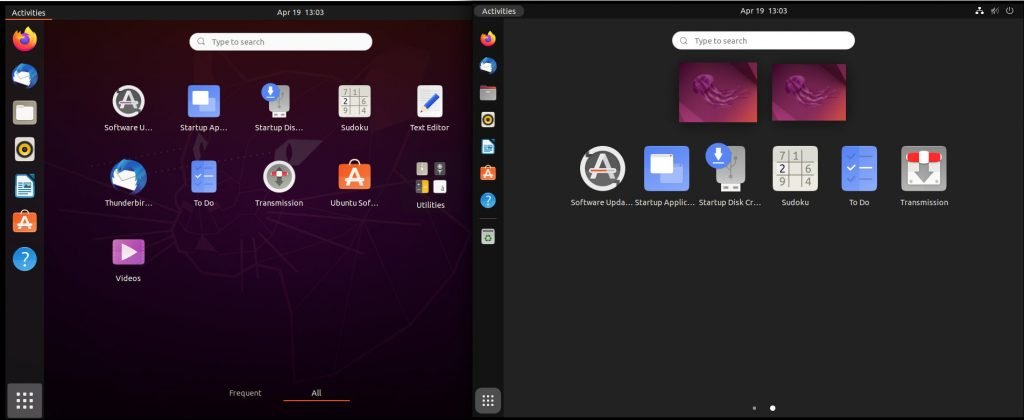This screenshot has height=420, width=1024.
Task: Switch to the Frequent tab
Action: point(245,393)
